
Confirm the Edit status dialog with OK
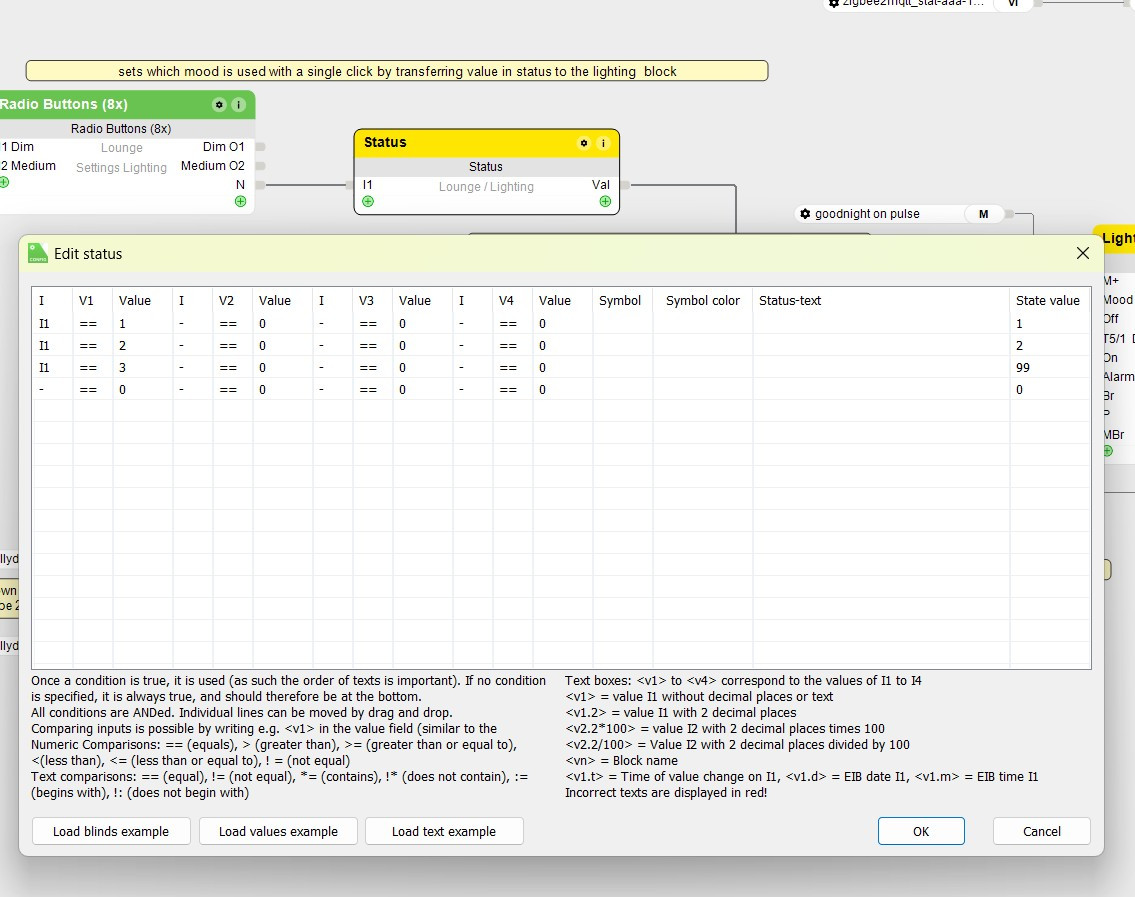point(920,831)
